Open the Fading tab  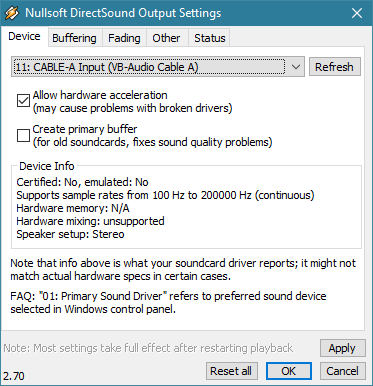coord(124,38)
